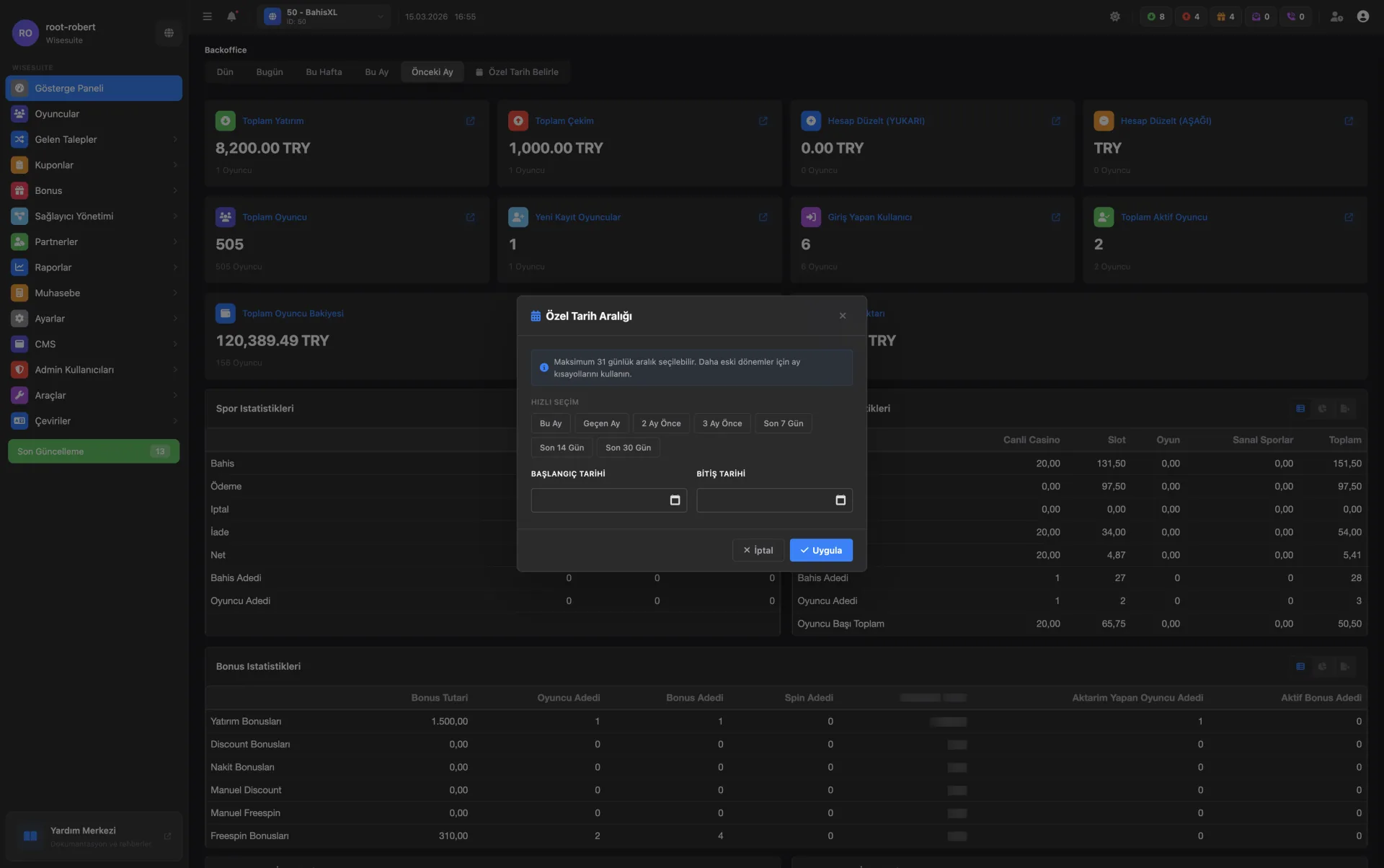Toggle chart view icon in Bonus Istatistikleri

[x=1322, y=666]
